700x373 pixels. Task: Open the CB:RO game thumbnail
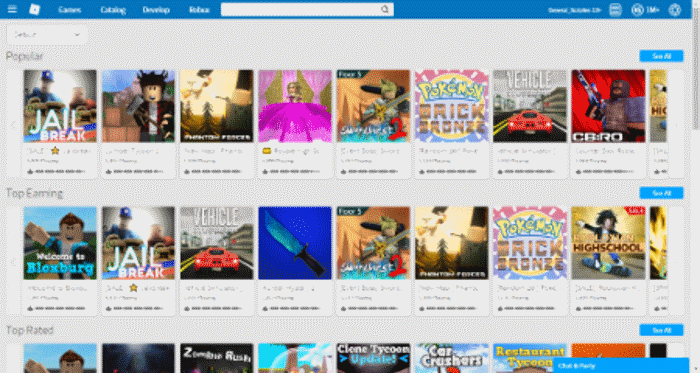(608, 106)
